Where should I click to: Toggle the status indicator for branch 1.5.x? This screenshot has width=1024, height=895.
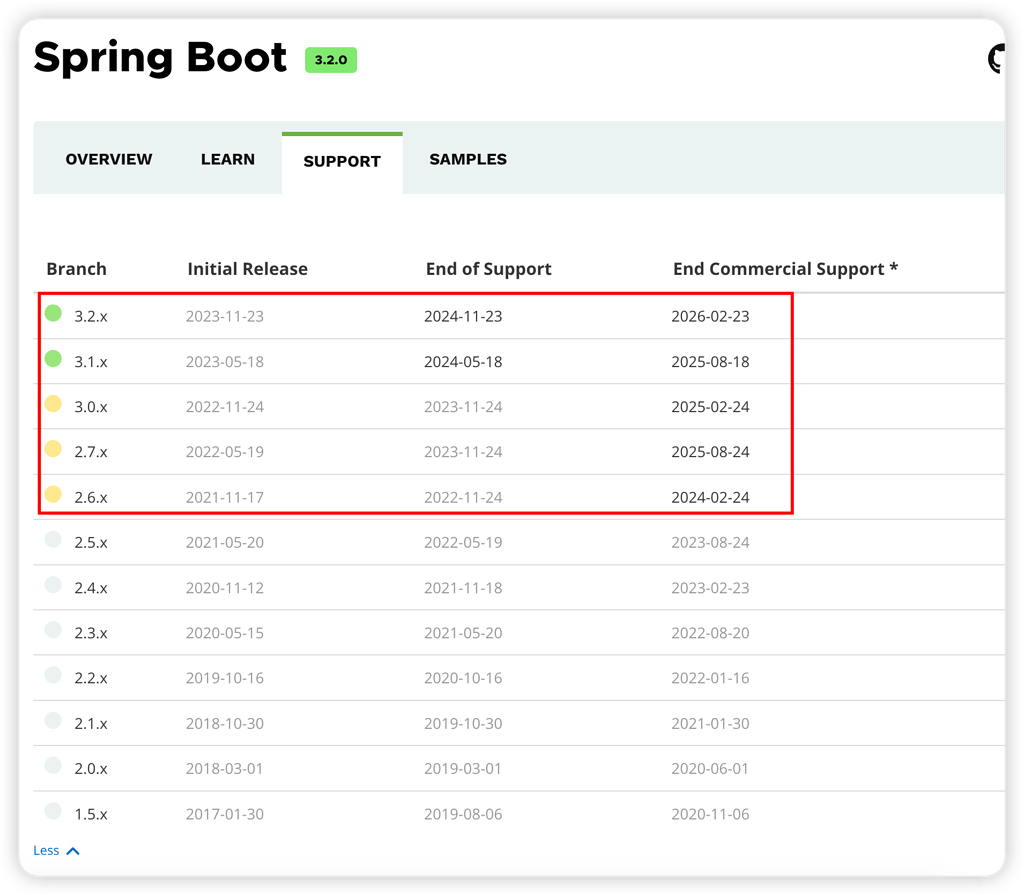click(x=52, y=811)
